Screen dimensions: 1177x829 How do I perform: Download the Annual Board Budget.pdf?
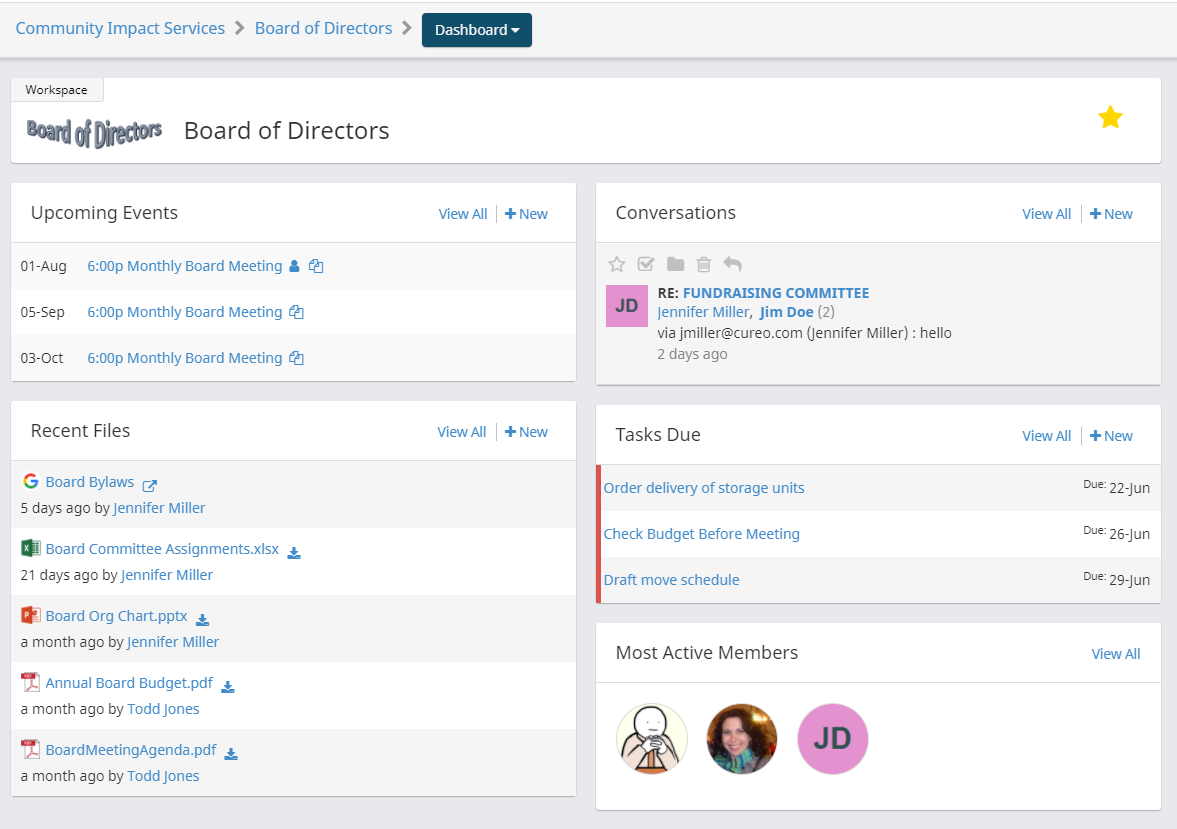pos(228,686)
